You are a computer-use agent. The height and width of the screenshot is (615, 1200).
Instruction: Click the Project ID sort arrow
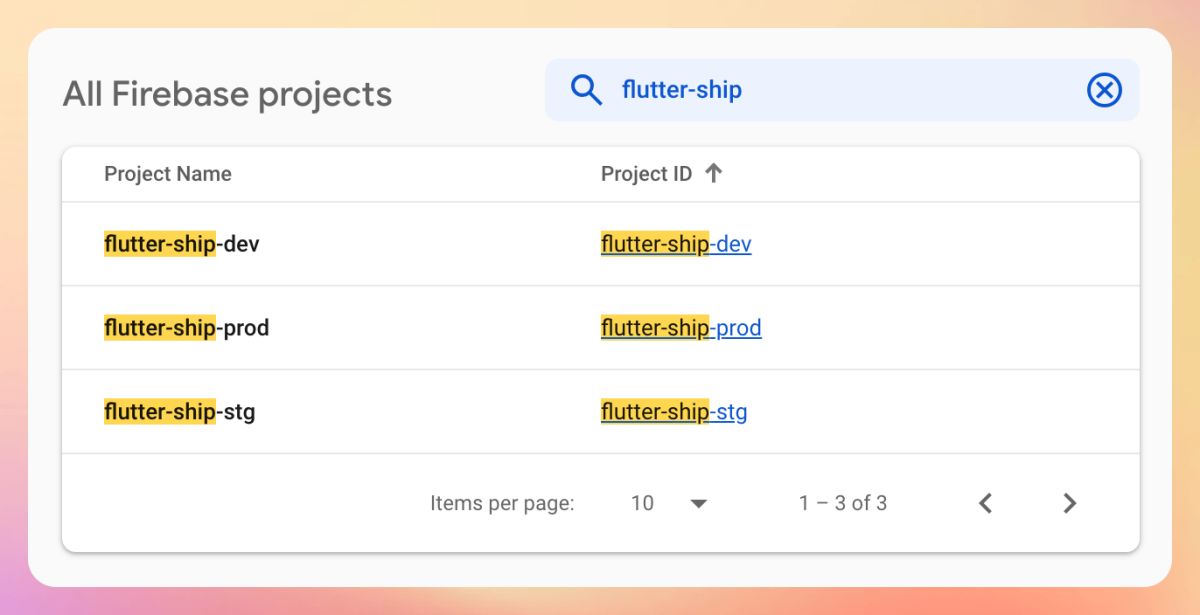(713, 173)
